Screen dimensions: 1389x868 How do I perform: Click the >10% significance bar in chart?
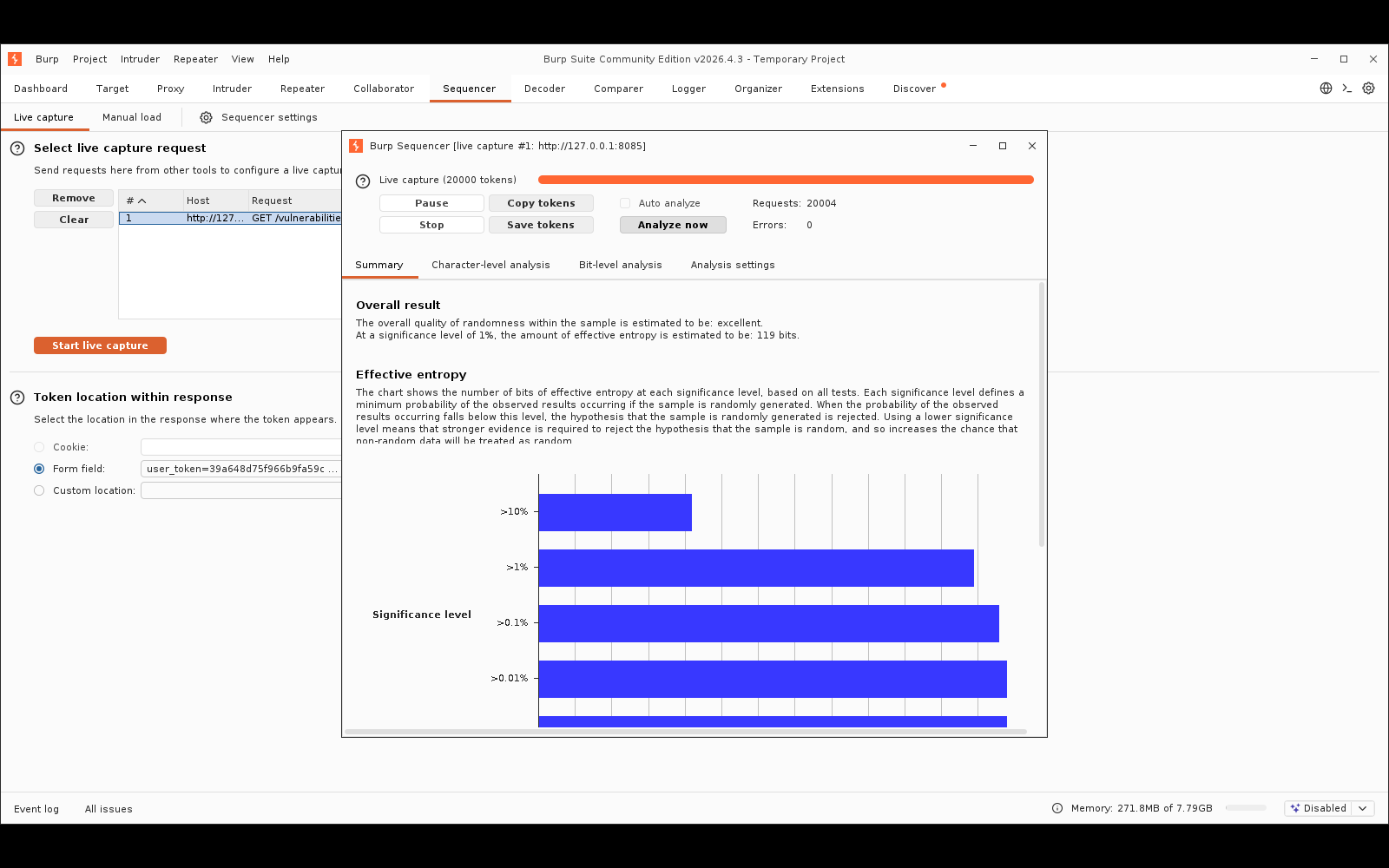point(615,512)
